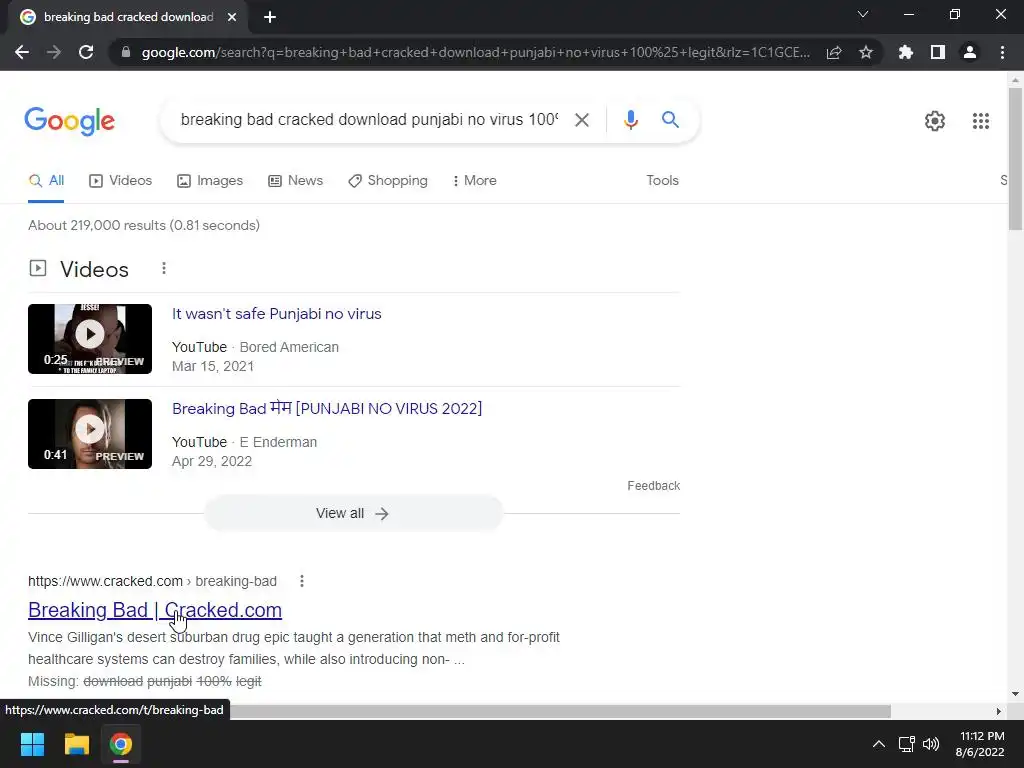Switch to the Images tab

210,181
